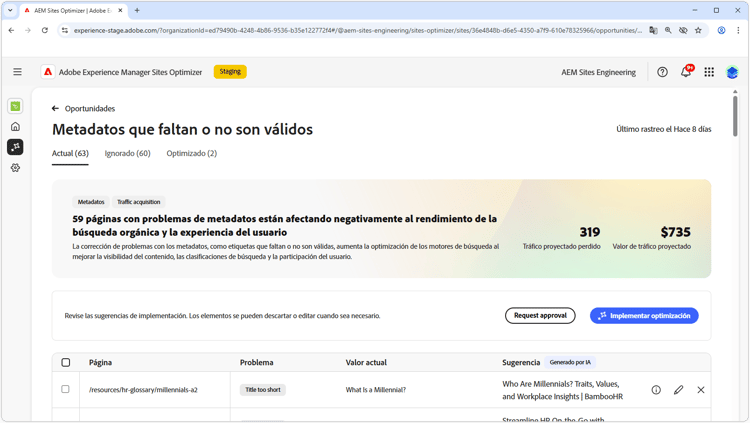
Task: Open the help question mark icon
Action: 662,72
